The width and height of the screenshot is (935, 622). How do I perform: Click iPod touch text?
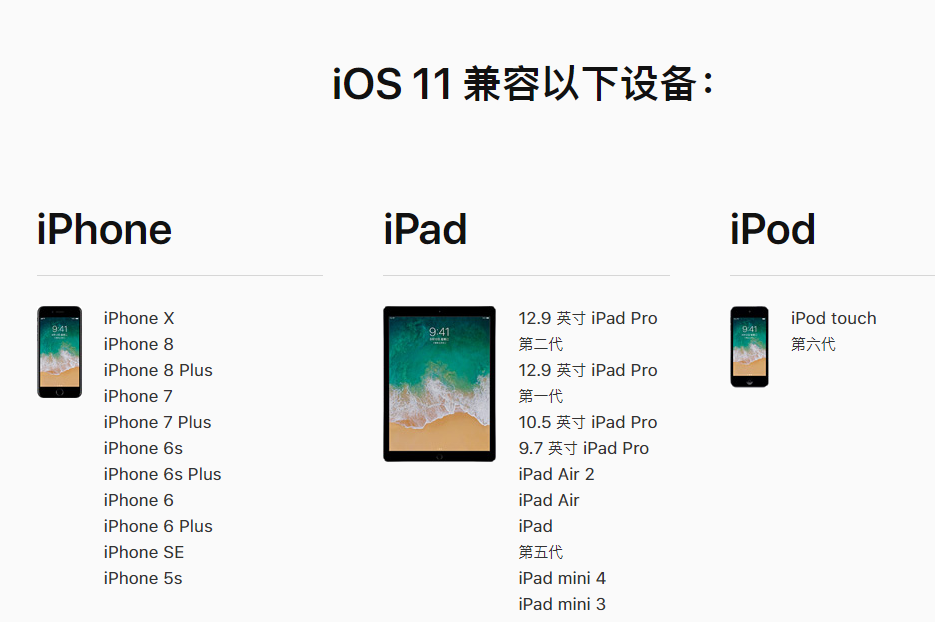[834, 318]
